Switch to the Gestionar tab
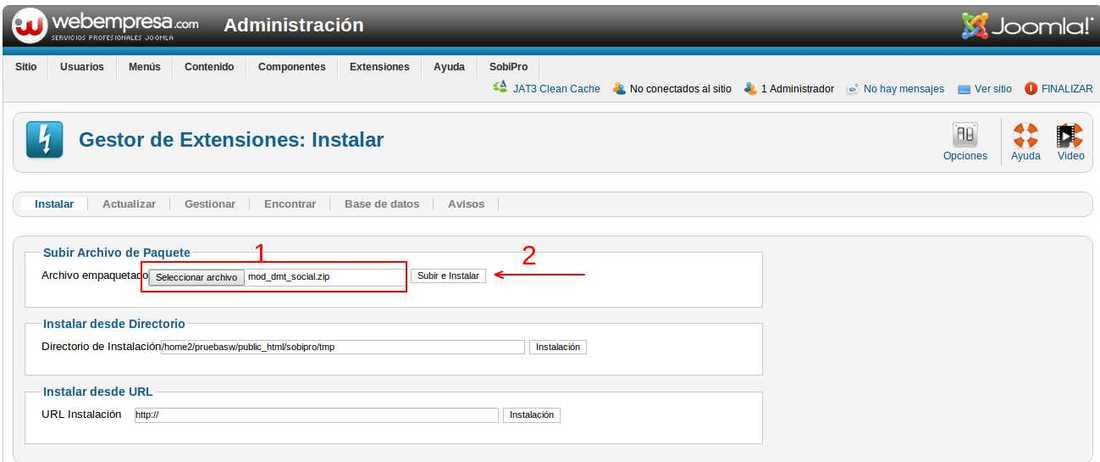This screenshot has height=462, width=1100. click(x=210, y=204)
